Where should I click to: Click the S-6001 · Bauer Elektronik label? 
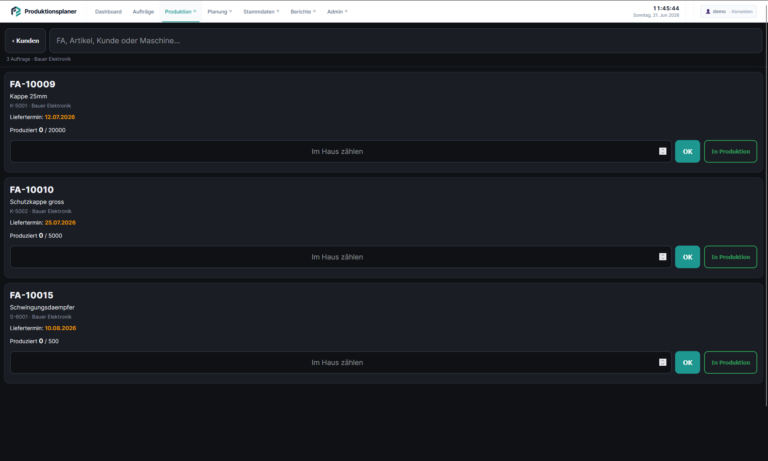(41, 317)
